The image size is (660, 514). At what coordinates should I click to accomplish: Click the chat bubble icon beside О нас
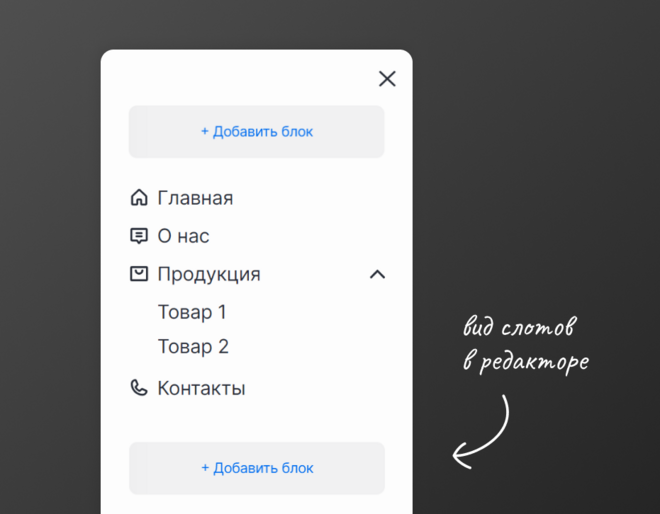(139, 236)
